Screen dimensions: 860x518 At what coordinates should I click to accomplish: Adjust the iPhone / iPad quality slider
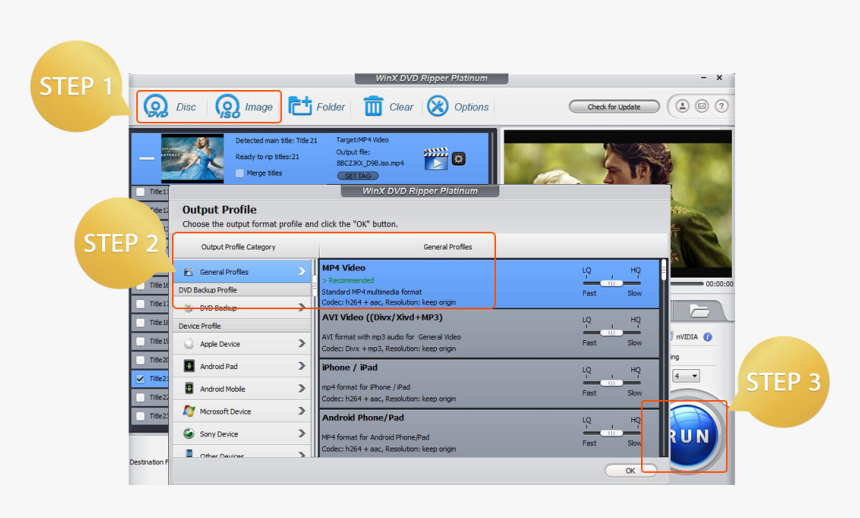[612, 382]
